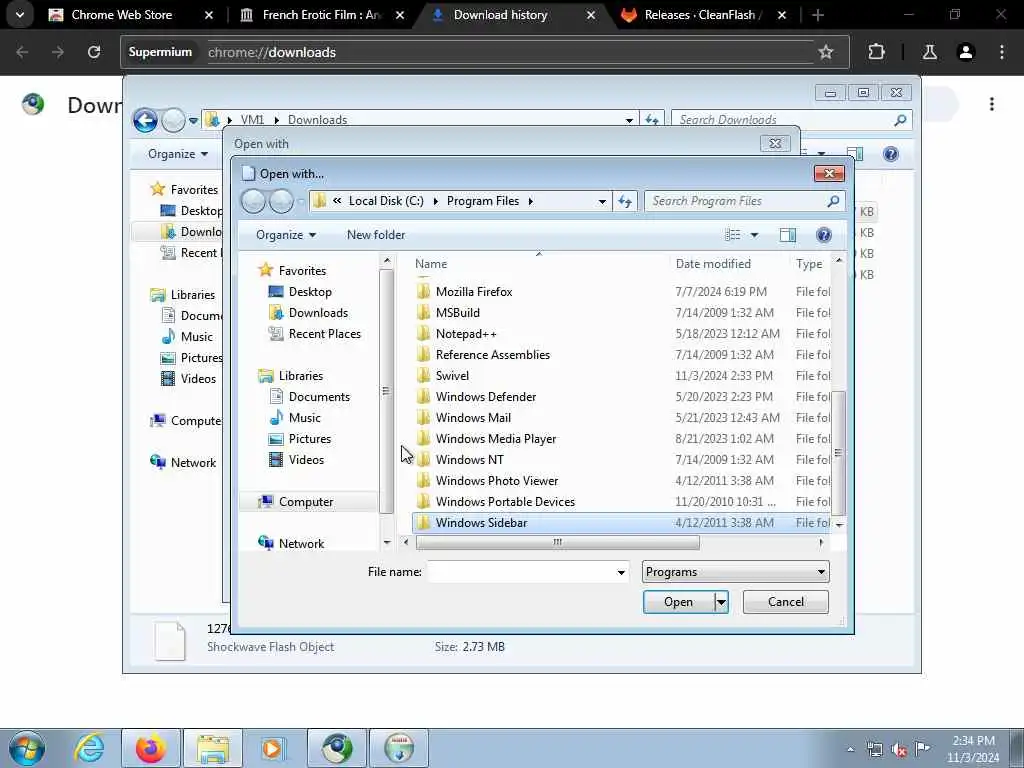The height and width of the screenshot is (768, 1024).
Task: Click the navigation pane scrollbar
Action: 387,391
